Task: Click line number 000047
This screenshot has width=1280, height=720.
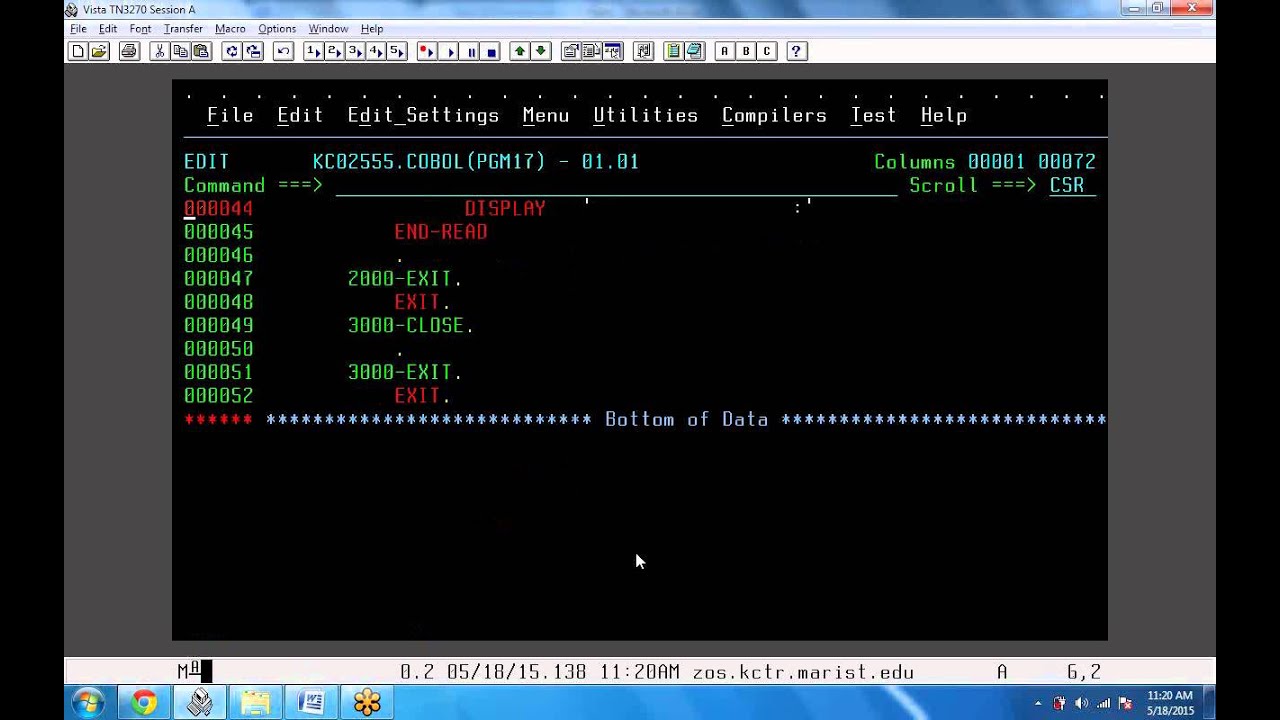Action: click(x=218, y=279)
